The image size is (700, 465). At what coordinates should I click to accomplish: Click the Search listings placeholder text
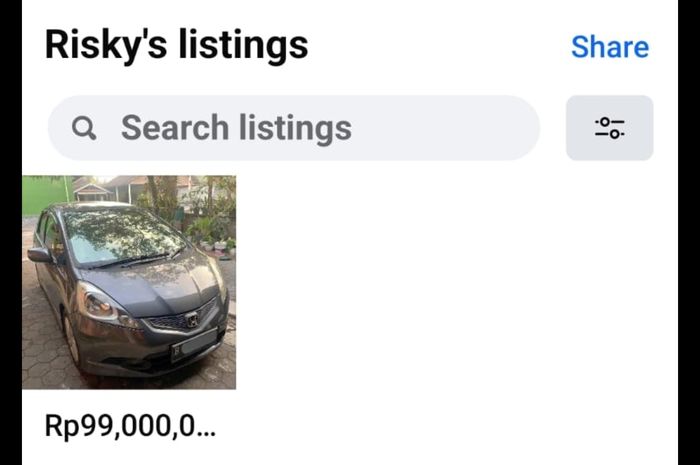(236, 128)
